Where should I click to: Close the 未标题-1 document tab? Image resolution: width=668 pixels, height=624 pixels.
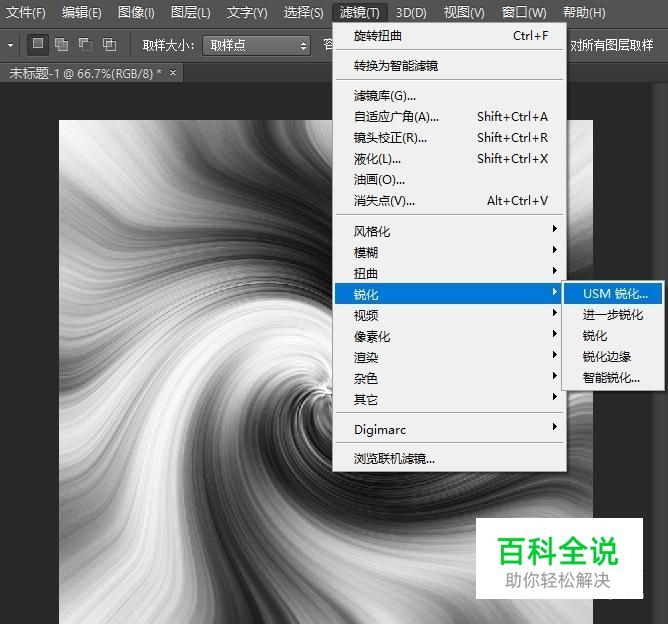coord(173,72)
